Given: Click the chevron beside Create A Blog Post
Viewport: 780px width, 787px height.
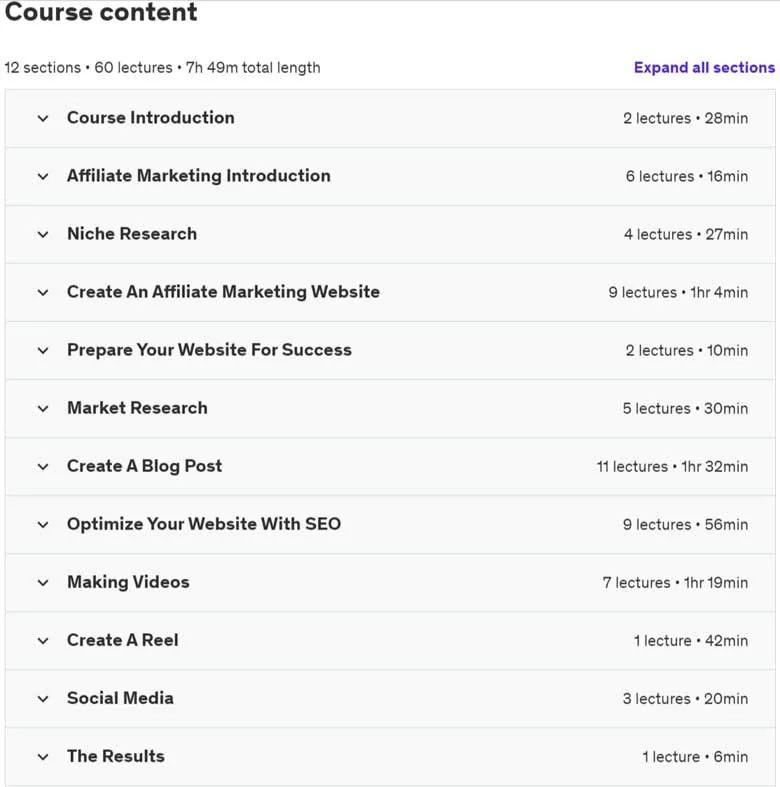Looking at the screenshot, I should tap(43, 467).
